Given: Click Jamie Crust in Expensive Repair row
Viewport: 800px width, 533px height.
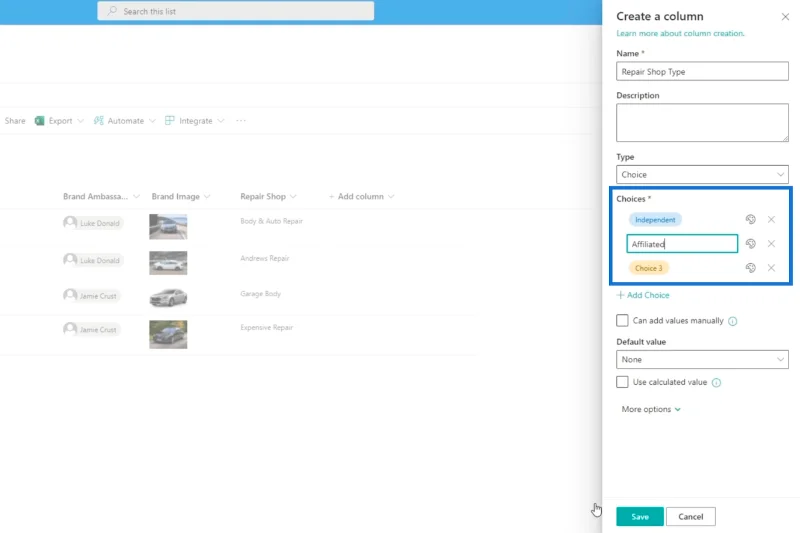Looking at the screenshot, I should [91, 329].
